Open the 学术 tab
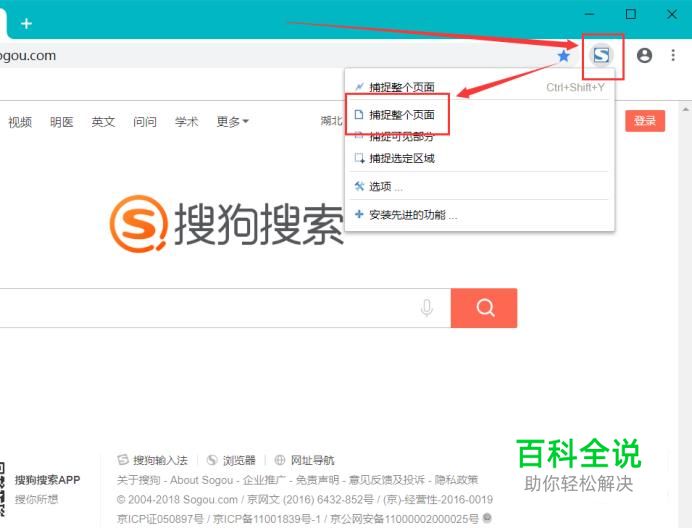The height and width of the screenshot is (528, 692). [187, 121]
